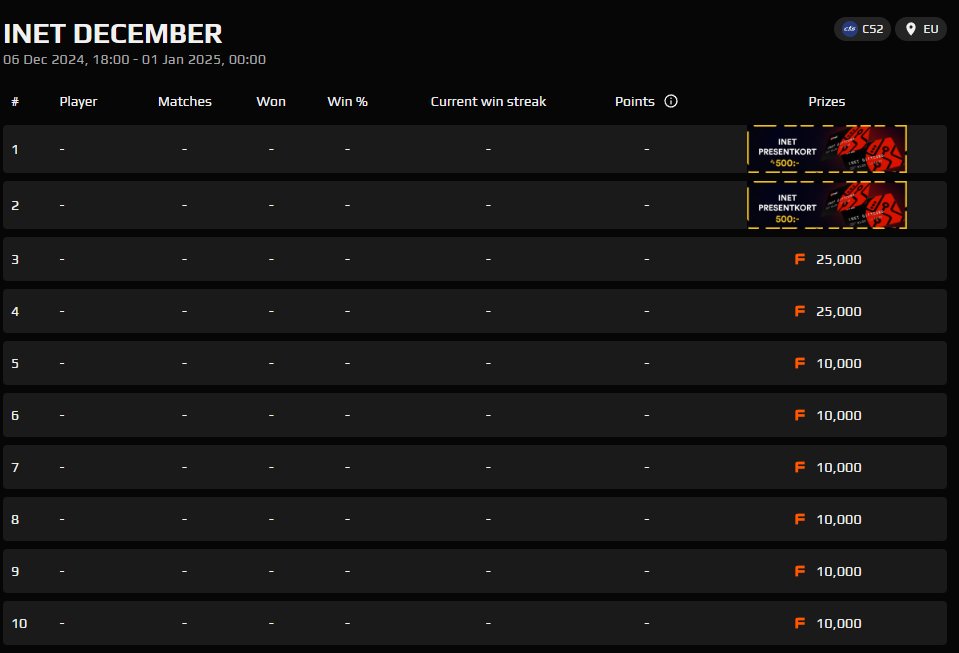Screen dimensions: 959x653
Task: Click rank number 4 in the leaderboard
Action: pyautogui.click(x=15, y=311)
